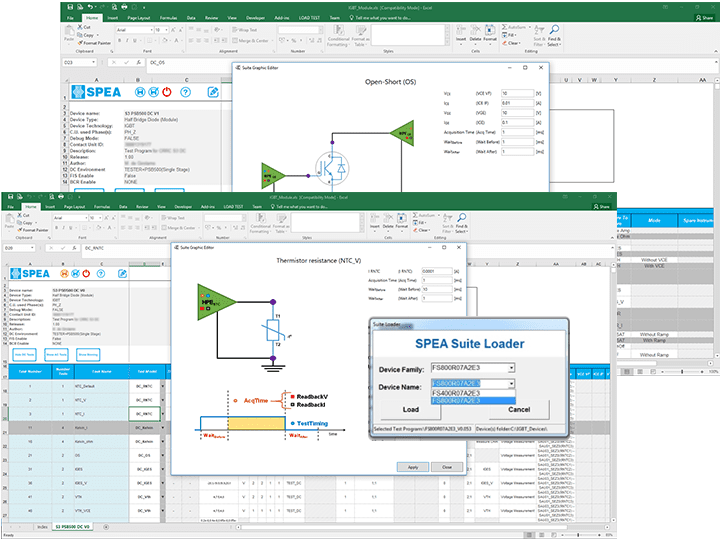The image size is (720, 540).
Task: Click the VCE VF value field in the Open-Short editor
Action: (x=517, y=93)
